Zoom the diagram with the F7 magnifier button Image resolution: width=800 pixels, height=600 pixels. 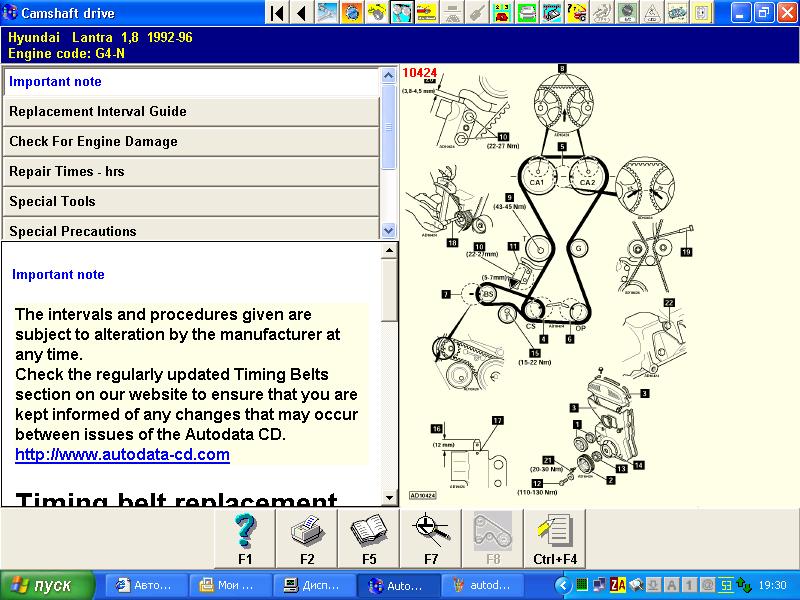coord(431,539)
